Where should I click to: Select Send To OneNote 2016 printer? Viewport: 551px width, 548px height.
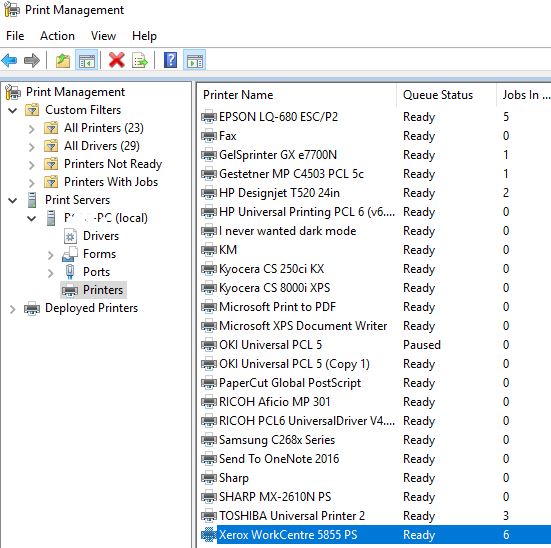279,459
